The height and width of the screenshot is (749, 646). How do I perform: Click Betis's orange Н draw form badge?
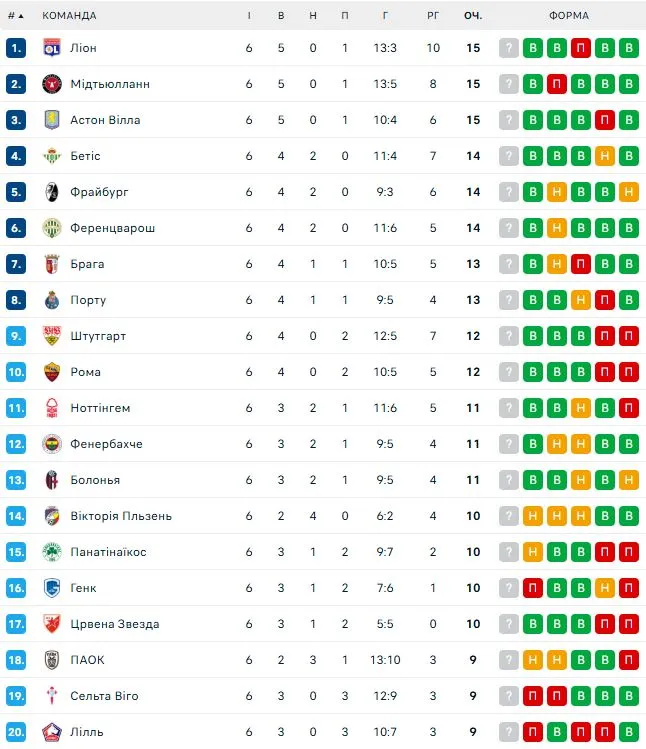pos(605,156)
